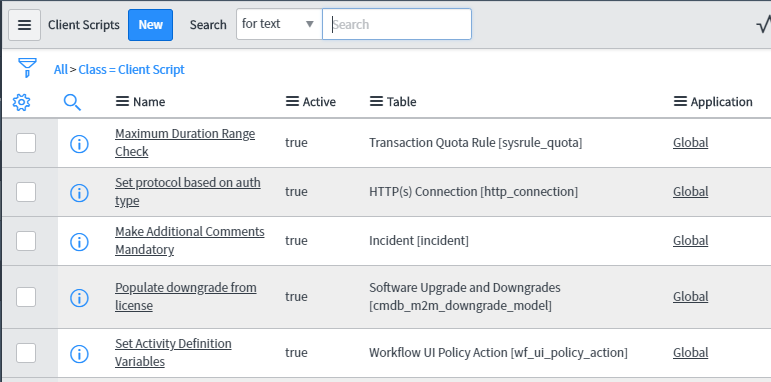Viewport: 771px width, 382px height.
Task: Open Global link in Set Activity Definition row
Action: (690, 353)
